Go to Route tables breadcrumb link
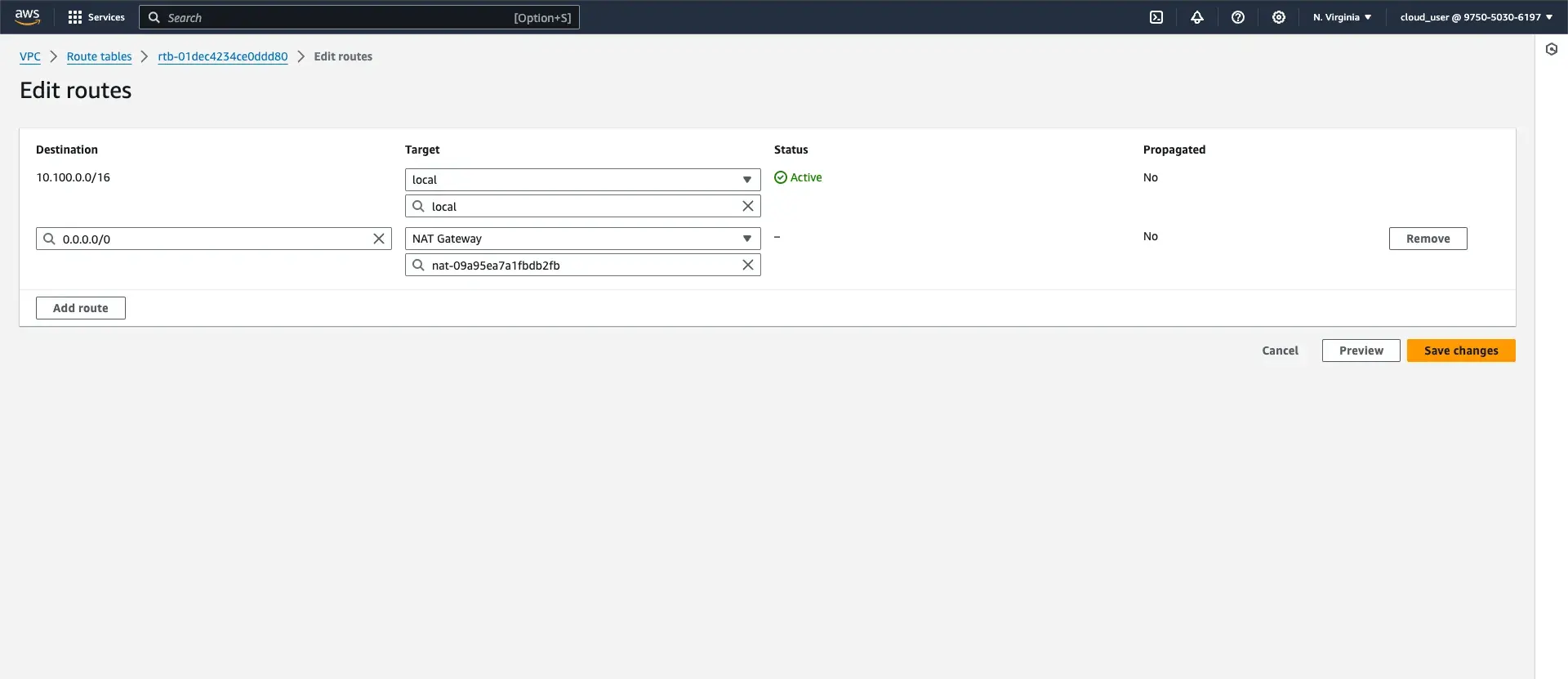The height and width of the screenshot is (679, 1568). pyautogui.click(x=99, y=56)
